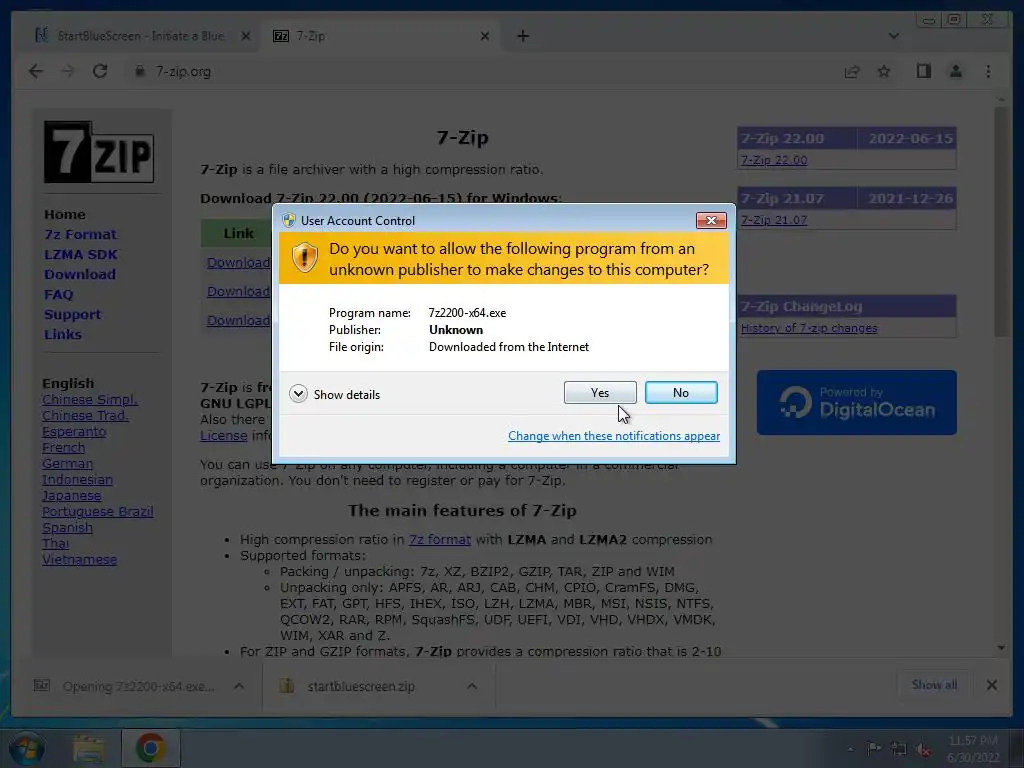Open Chrome tab search dropdown

click(893, 36)
